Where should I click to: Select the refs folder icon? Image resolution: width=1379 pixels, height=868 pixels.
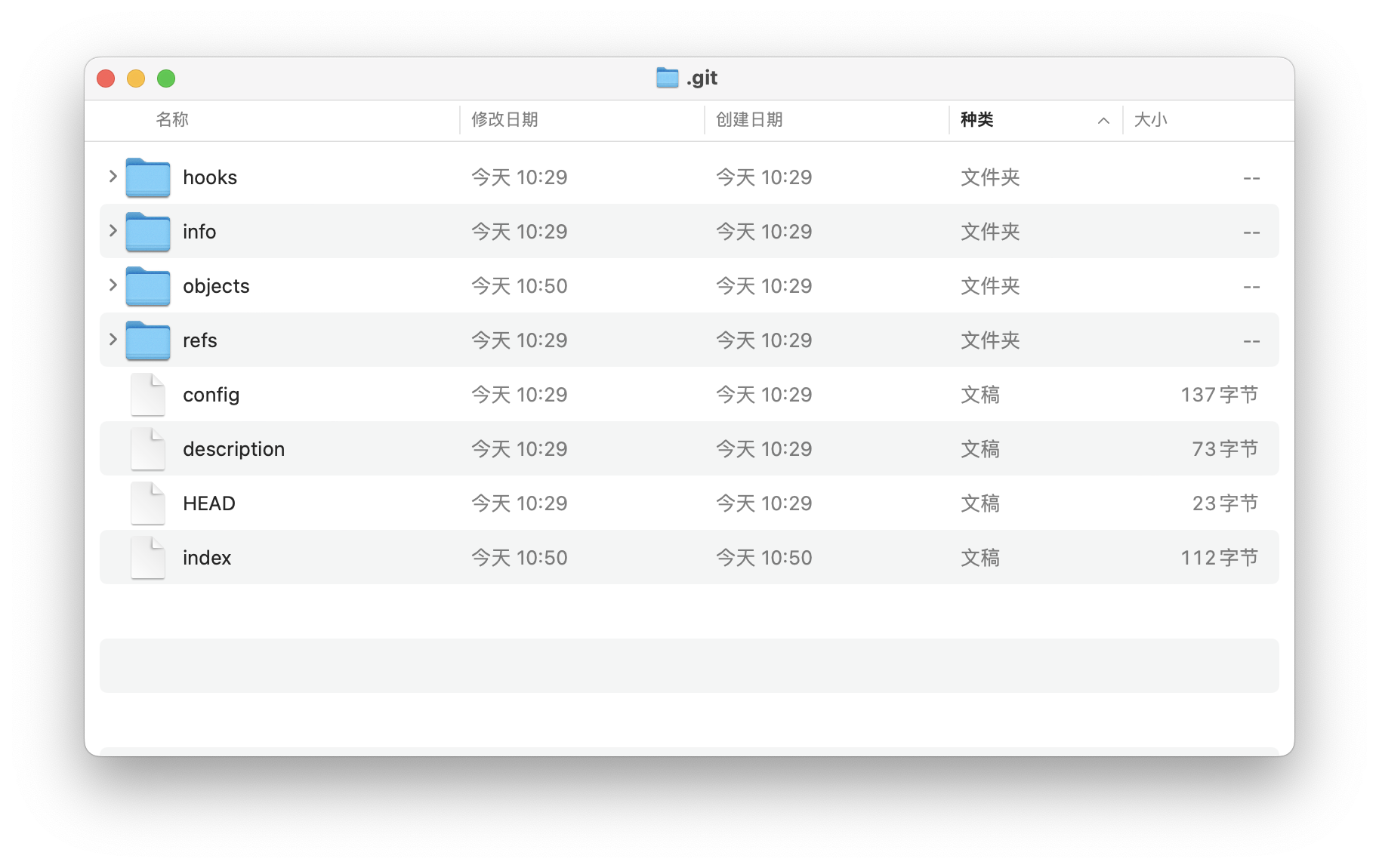pos(148,340)
